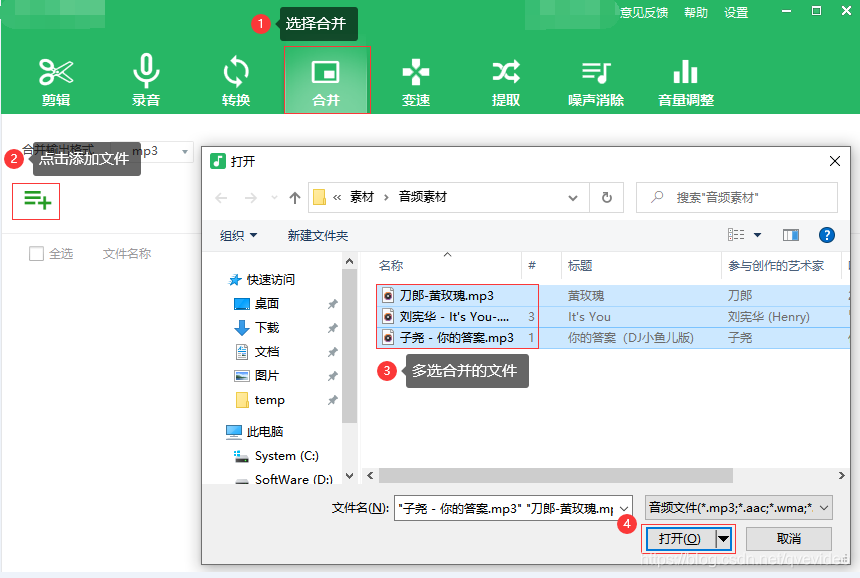Click 新建文件夹 new folder button
This screenshot has width=860, height=578.
[318, 236]
